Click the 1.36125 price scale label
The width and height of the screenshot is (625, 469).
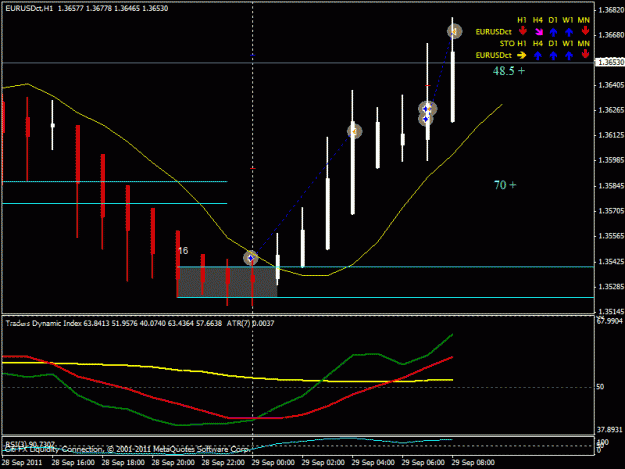(x=611, y=135)
